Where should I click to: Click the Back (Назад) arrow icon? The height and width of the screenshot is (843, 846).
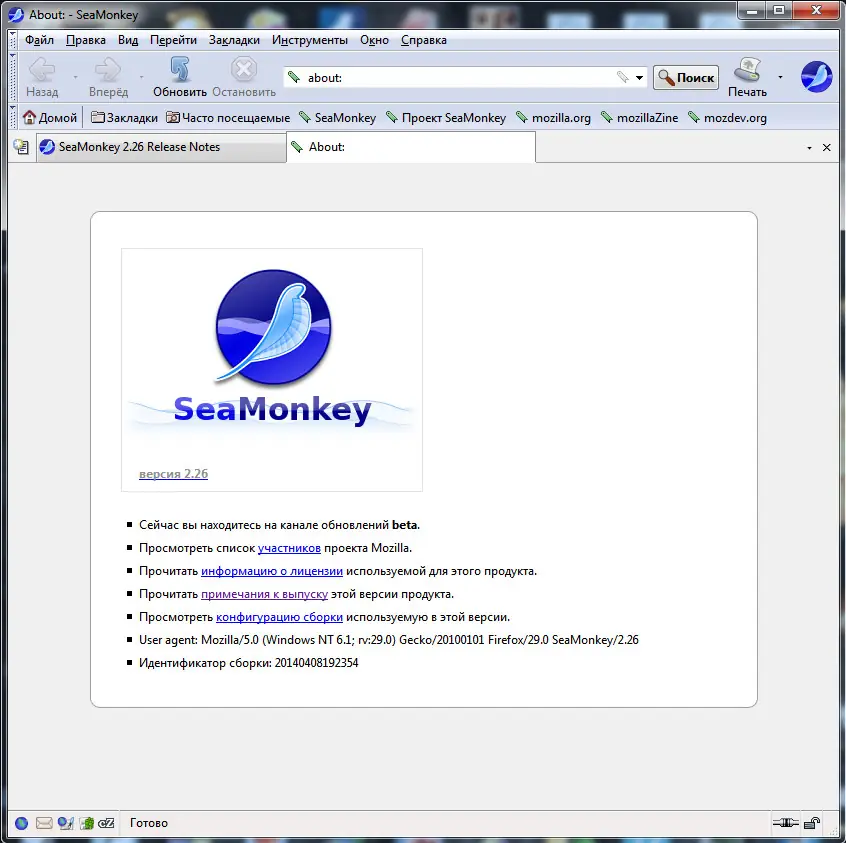click(42, 70)
